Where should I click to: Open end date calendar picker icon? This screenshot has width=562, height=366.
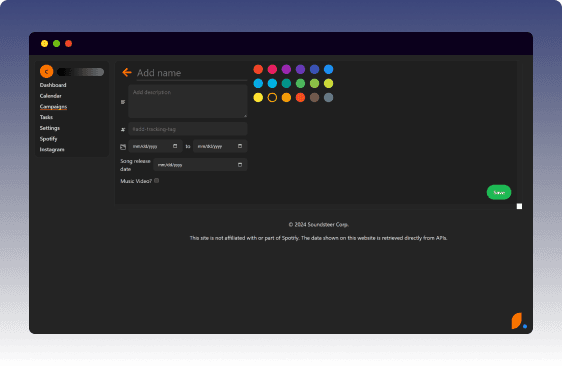click(240, 146)
